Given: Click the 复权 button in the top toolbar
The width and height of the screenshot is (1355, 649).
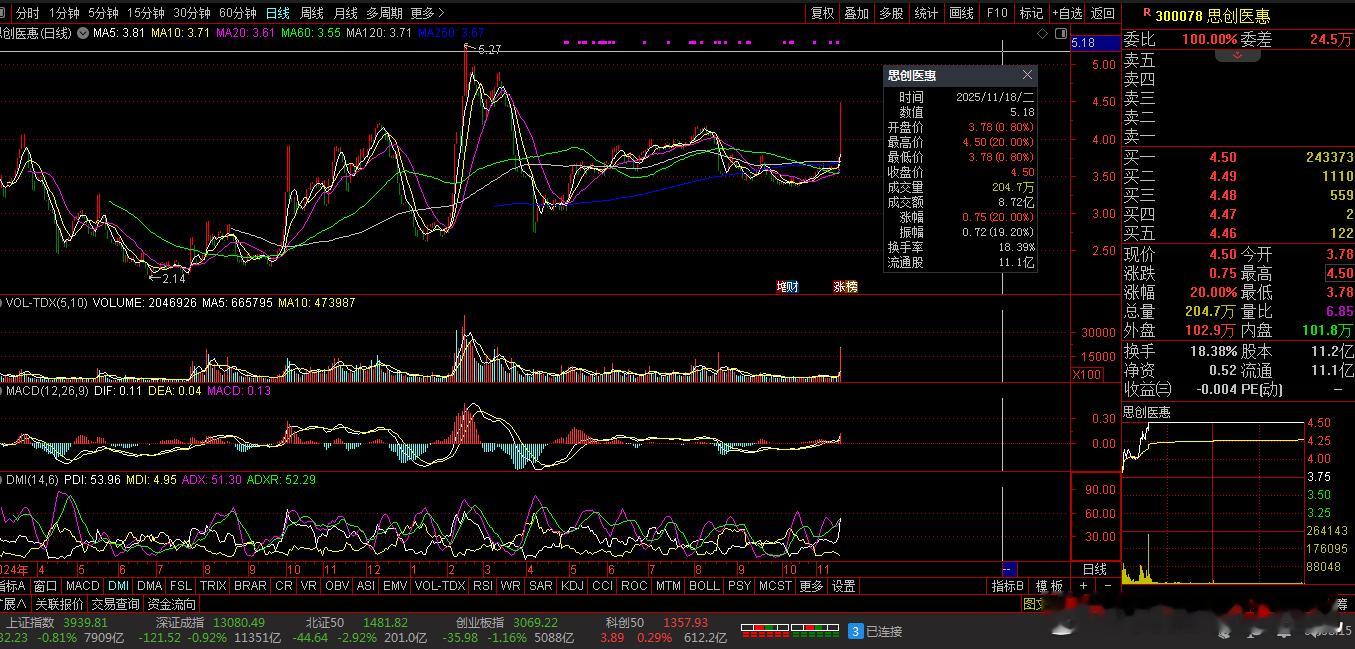Looking at the screenshot, I should pyautogui.click(x=822, y=13).
